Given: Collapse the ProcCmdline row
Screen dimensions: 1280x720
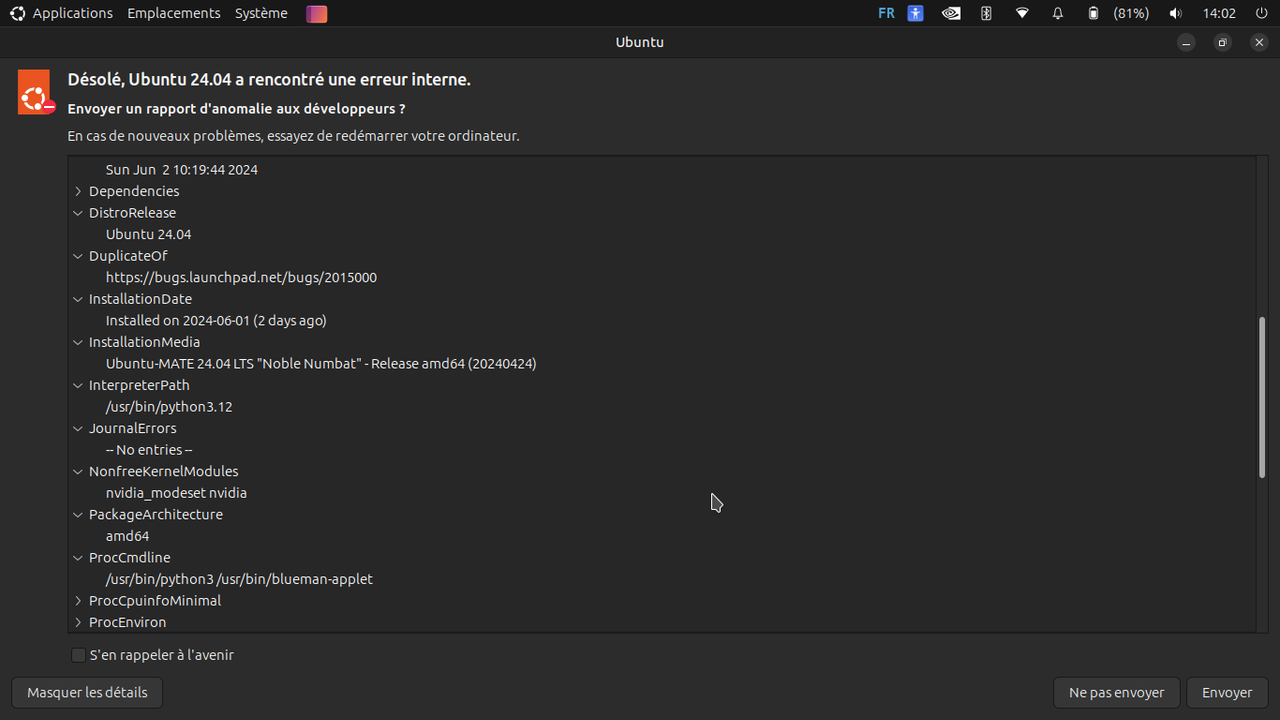Looking at the screenshot, I should [x=78, y=557].
